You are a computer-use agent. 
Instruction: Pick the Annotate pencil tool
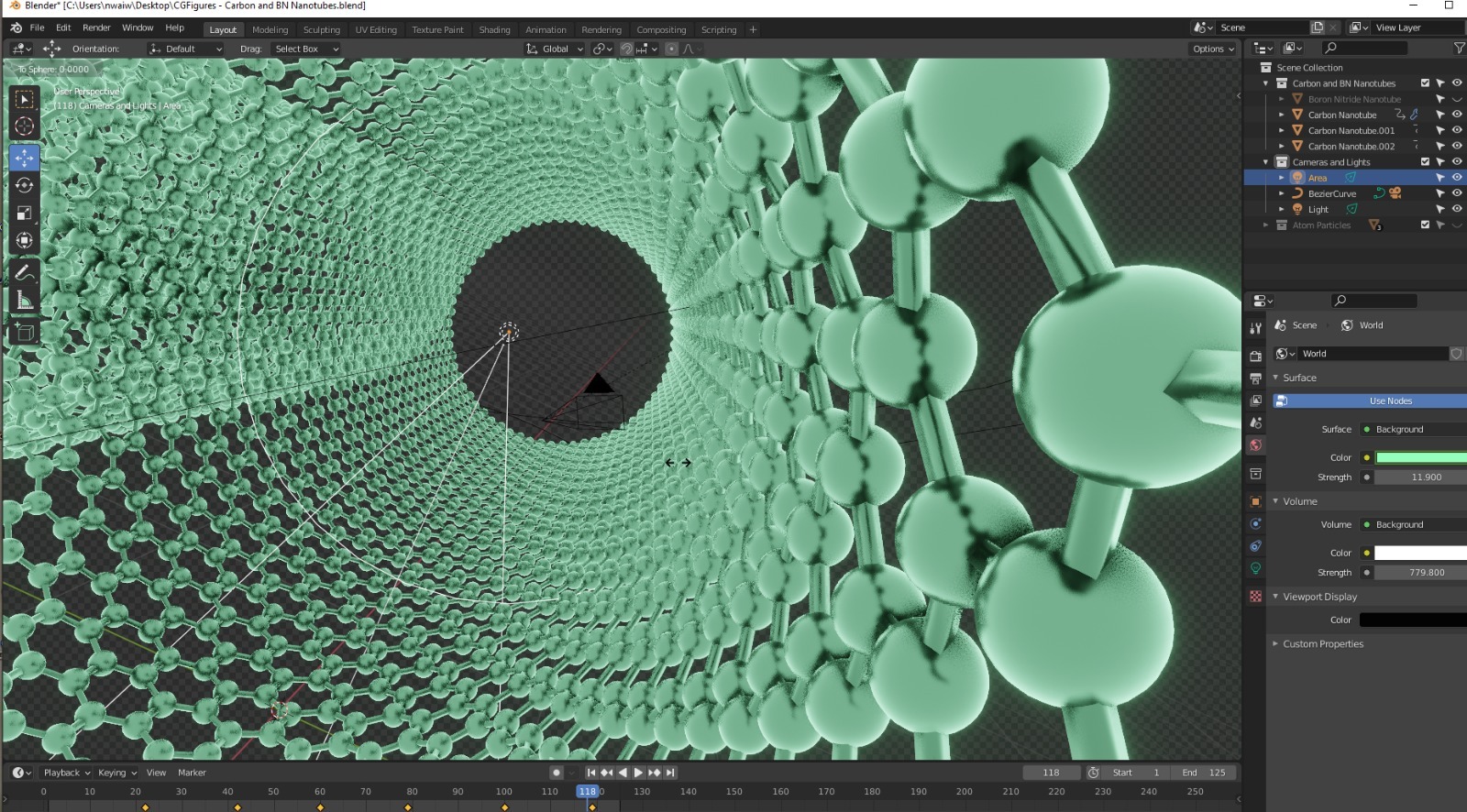[x=25, y=272]
